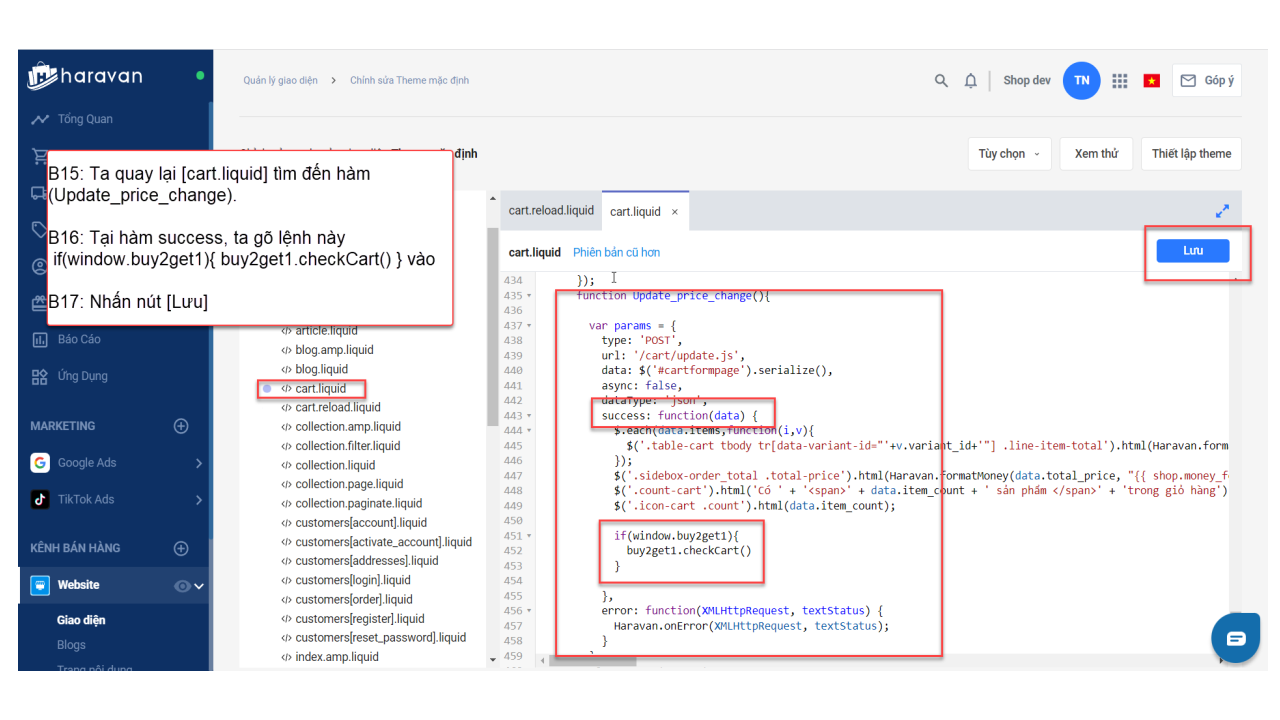This screenshot has width=1280, height=720.
Task: Click the Thiết lập theme button
Action: pos(1191,154)
